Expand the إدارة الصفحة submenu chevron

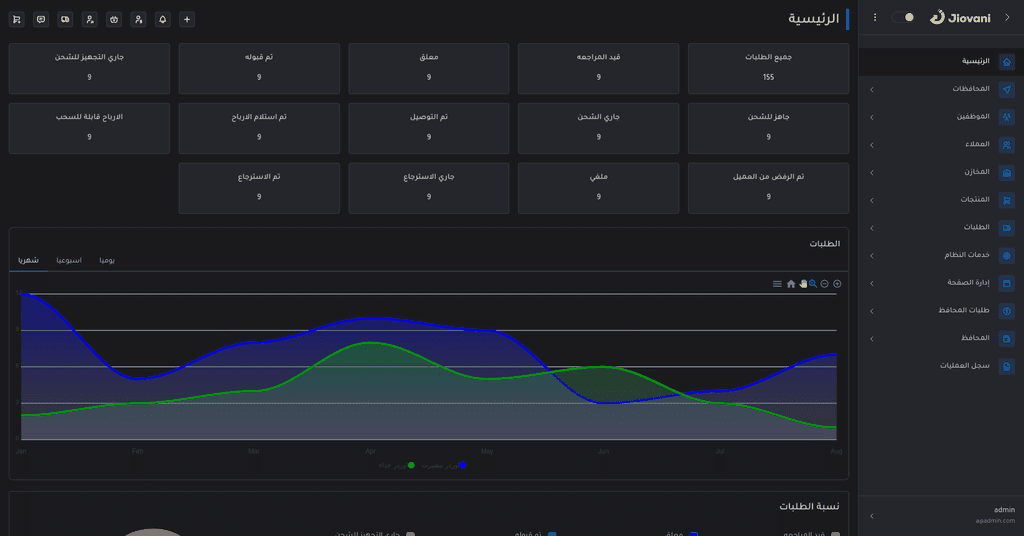872,283
